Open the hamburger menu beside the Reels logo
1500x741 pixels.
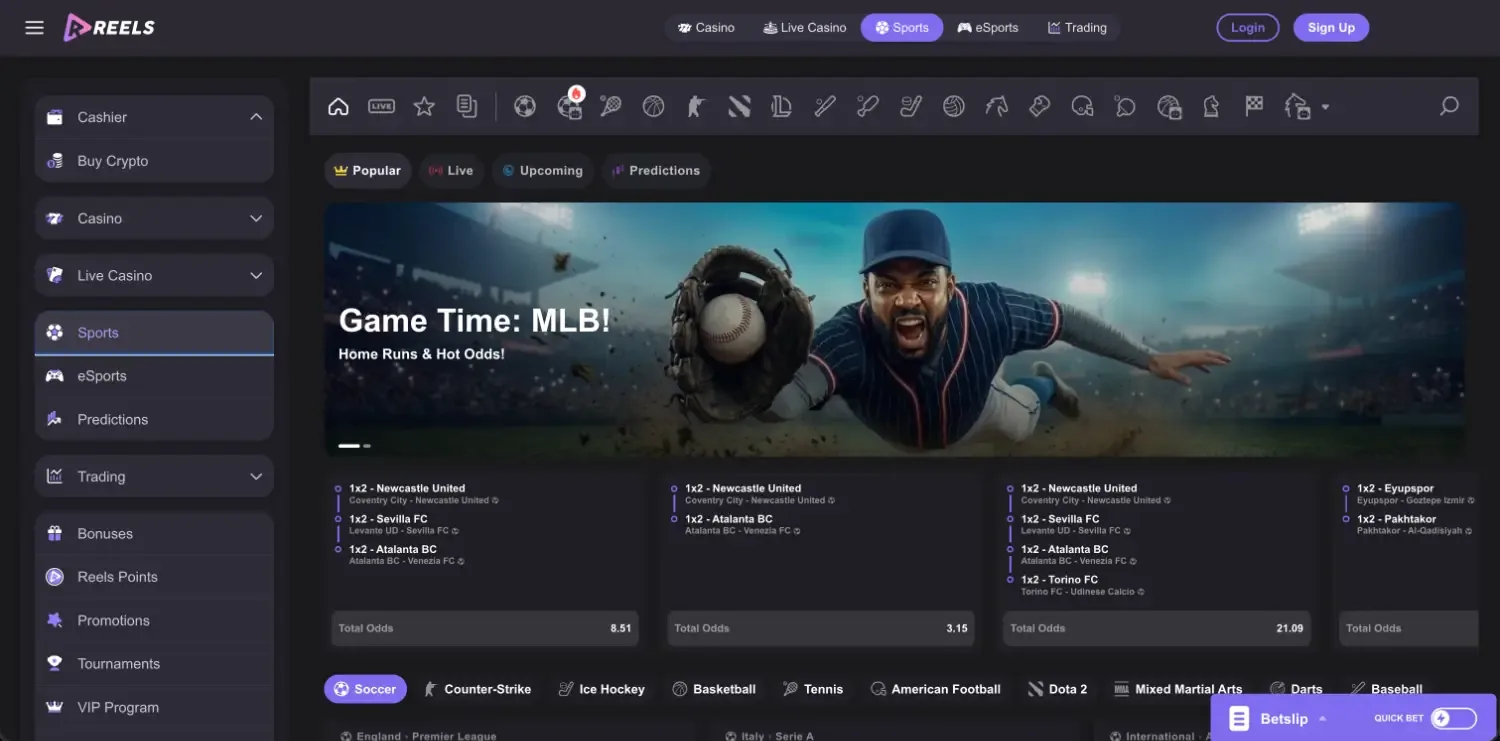point(34,28)
